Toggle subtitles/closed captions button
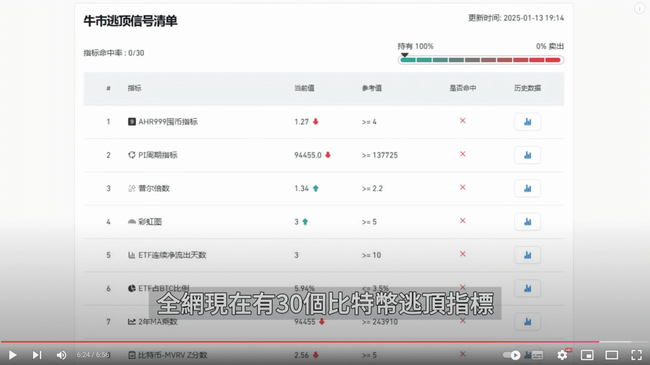This screenshot has width=650, height=365. 537,355
